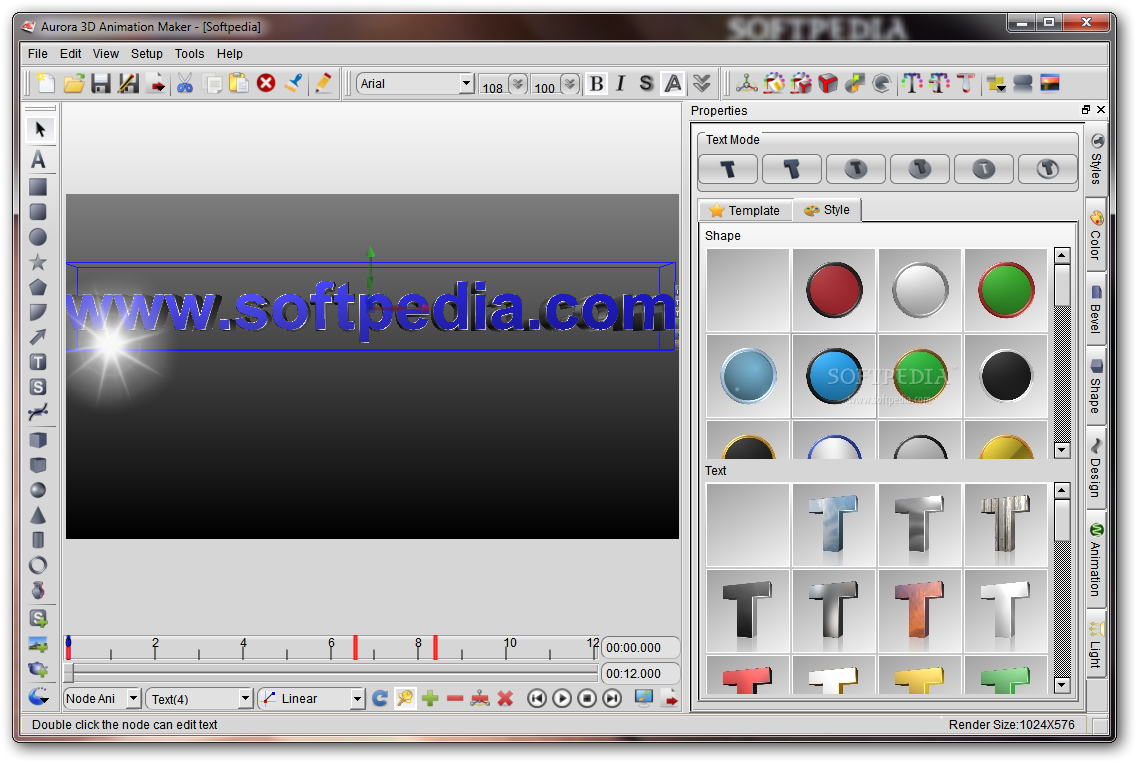Open the sunset background image icon
Viewport: 1137px width, 763px height.
tap(1050, 83)
